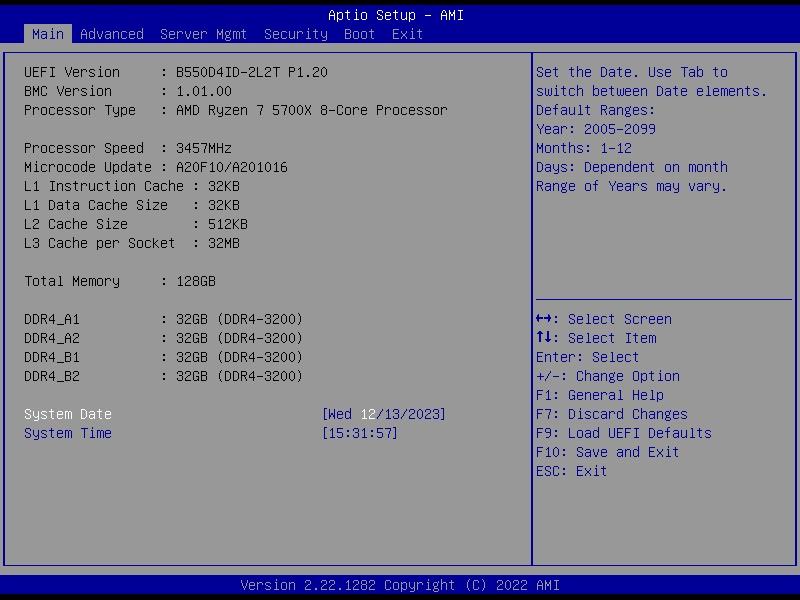The height and width of the screenshot is (600, 800).
Task: Click the Select Screen arrows hint
Action: pyautogui.click(x=604, y=319)
